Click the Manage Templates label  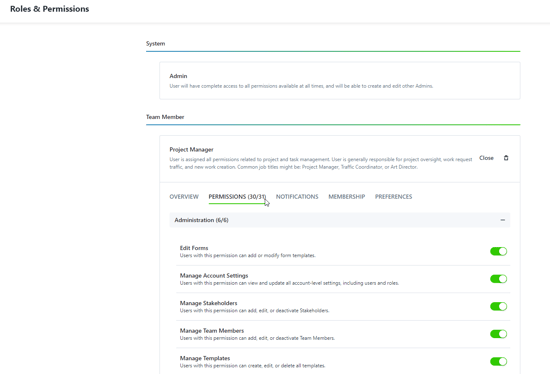point(205,358)
